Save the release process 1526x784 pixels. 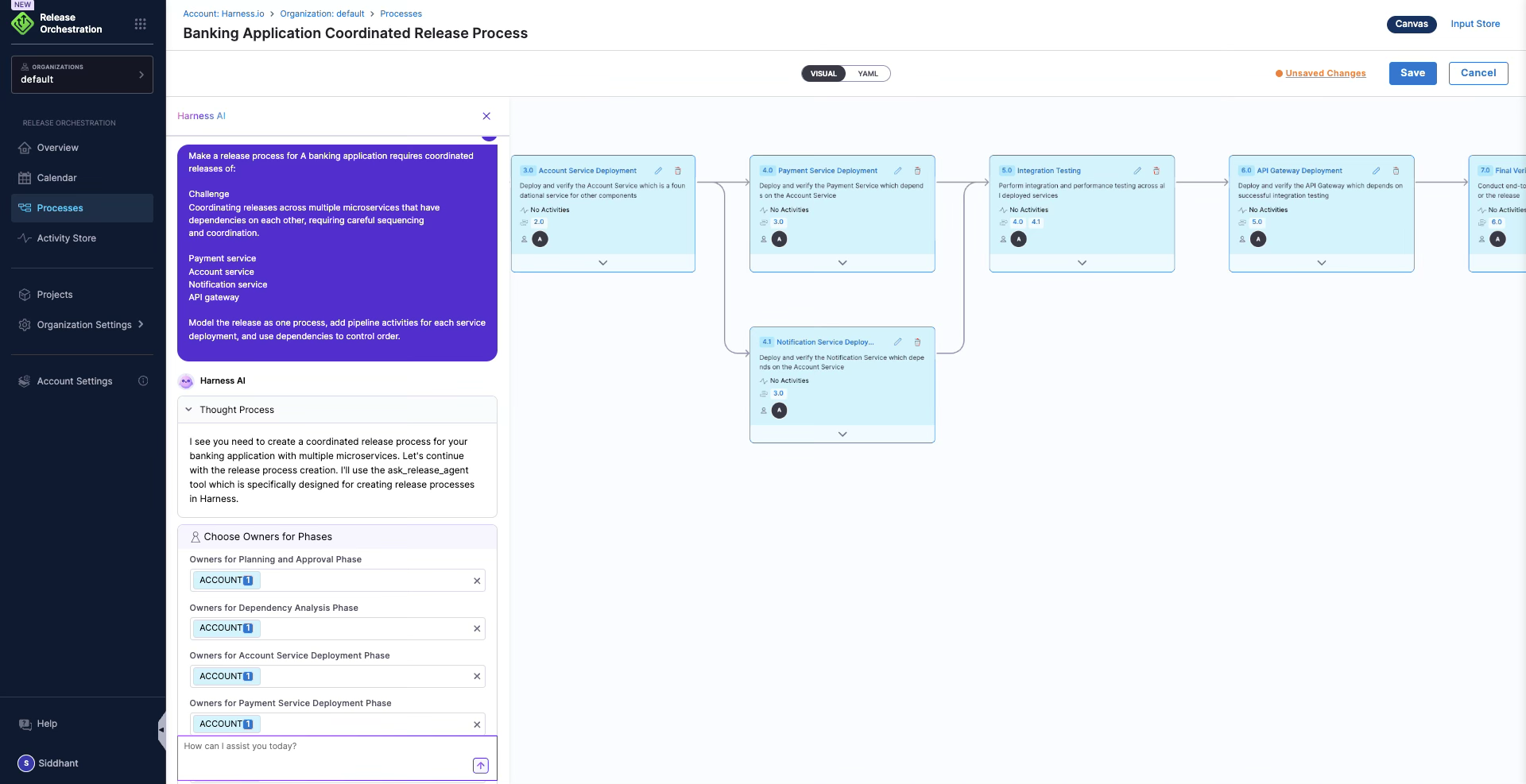pyautogui.click(x=1412, y=73)
